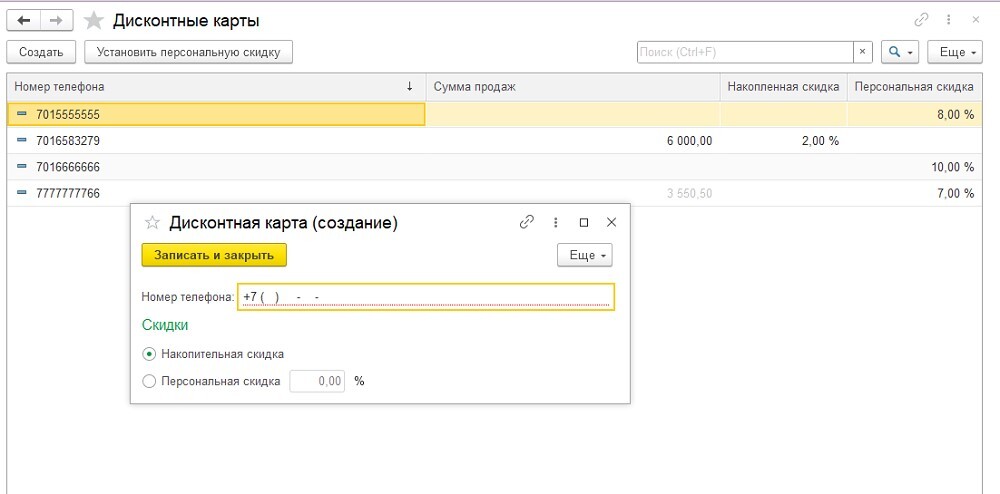
Task: Clear the search field with X icon
Action: coord(863,52)
